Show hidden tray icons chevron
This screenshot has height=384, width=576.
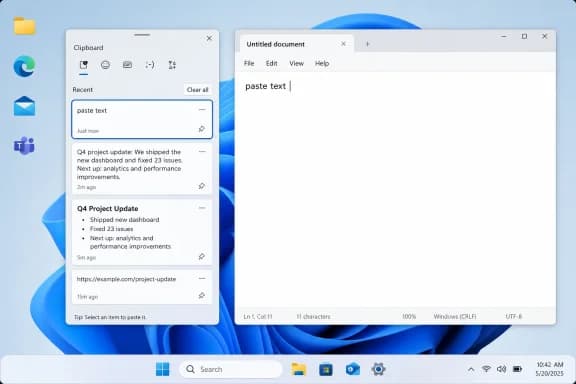[x=471, y=369]
